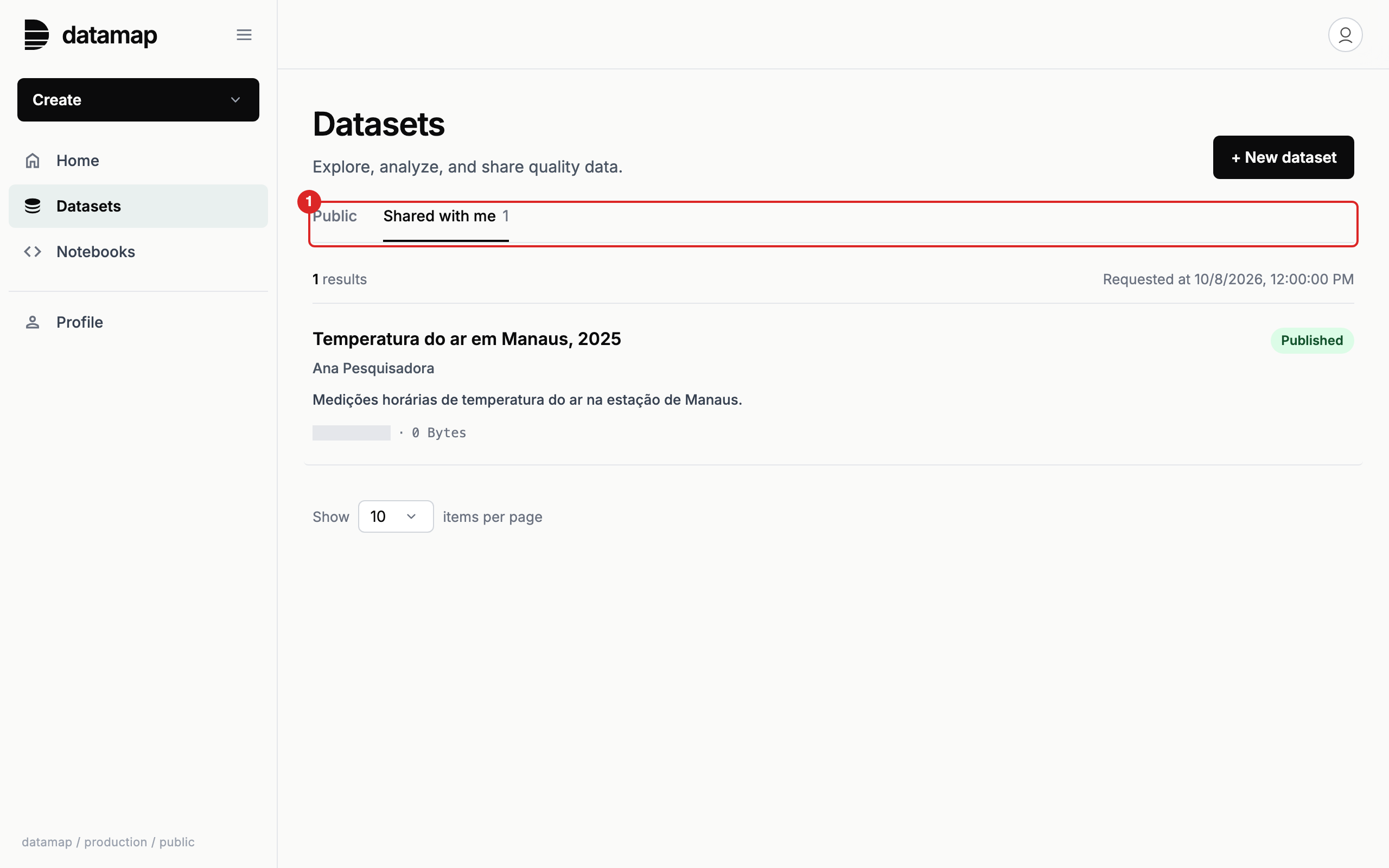Click the datamap logo icon
Screen dimensions: 1389x868
[x=36, y=34]
